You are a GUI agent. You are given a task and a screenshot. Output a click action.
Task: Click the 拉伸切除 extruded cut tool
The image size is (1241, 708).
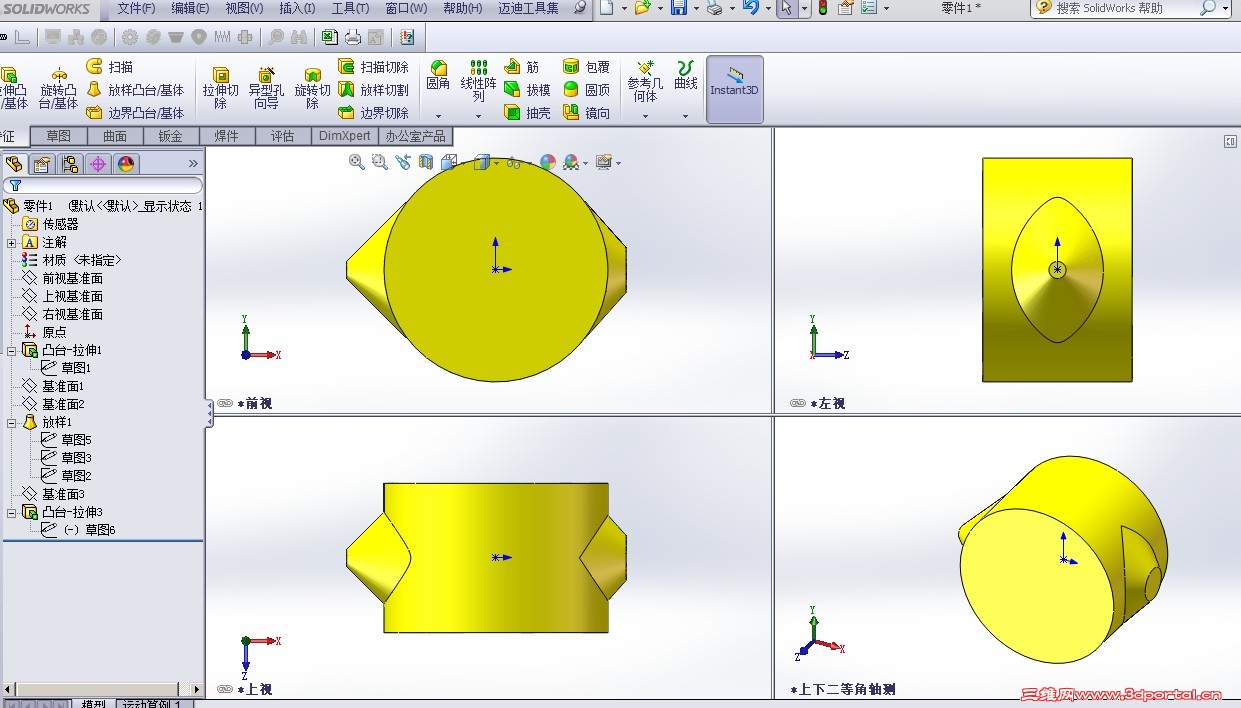point(221,88)
